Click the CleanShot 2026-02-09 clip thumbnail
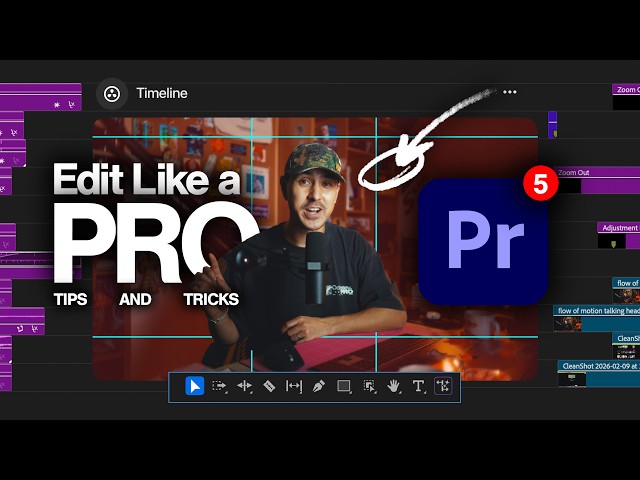Screen dimensions: 640x480 pos(572,380)
